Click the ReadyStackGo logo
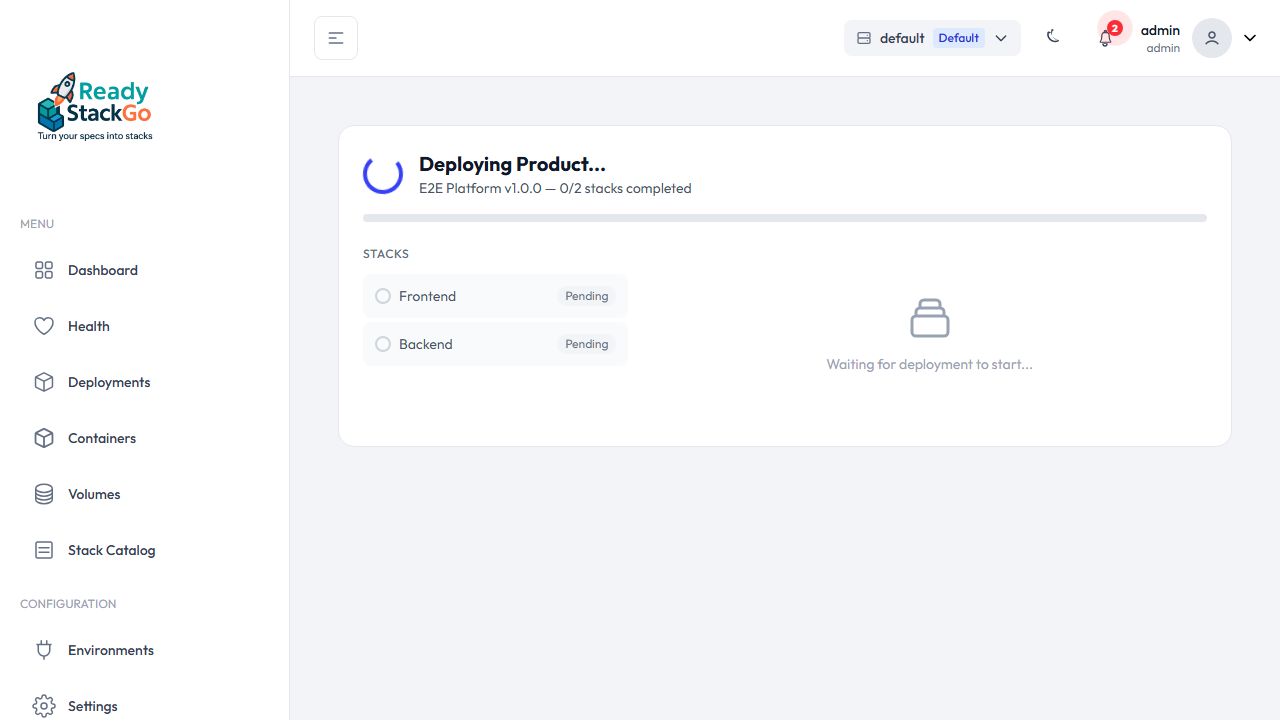Viewport: 1280px width, 720px height. [x=94, y=105]
